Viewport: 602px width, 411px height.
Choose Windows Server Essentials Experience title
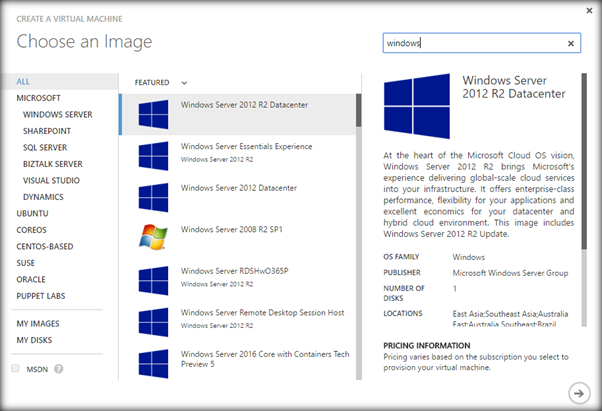coord(246,146)
